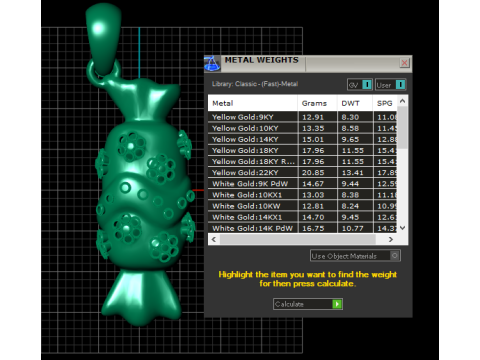Click the 10.77 DWT value
This screenshot has width=480, height=360.
point(353,228)
